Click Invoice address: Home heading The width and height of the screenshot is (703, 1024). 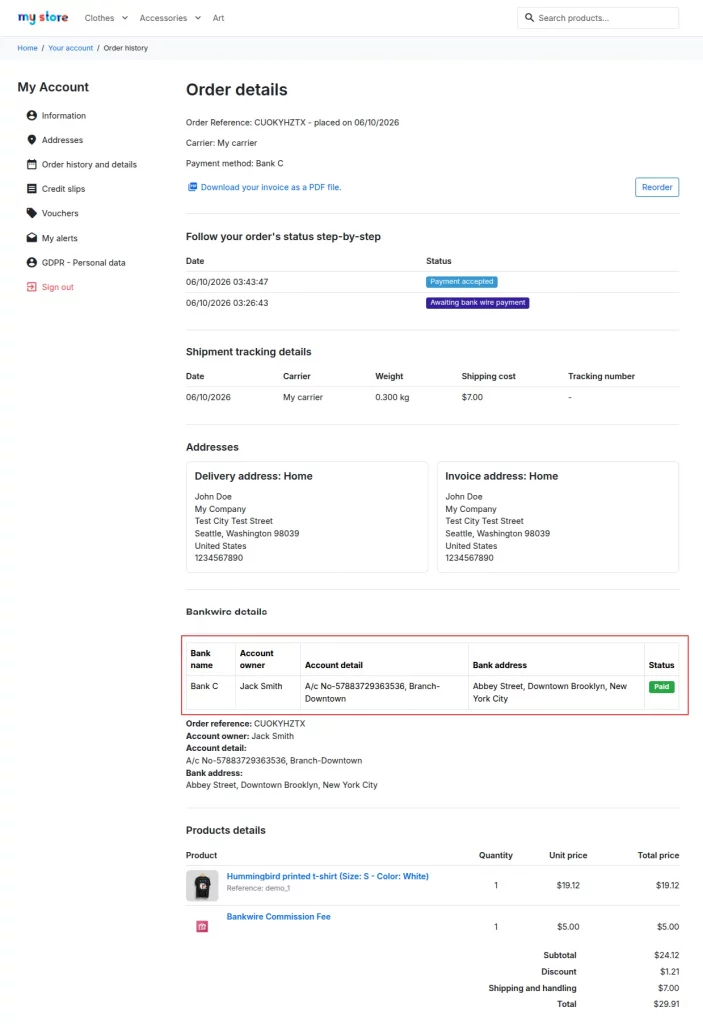tap(502, 476)
